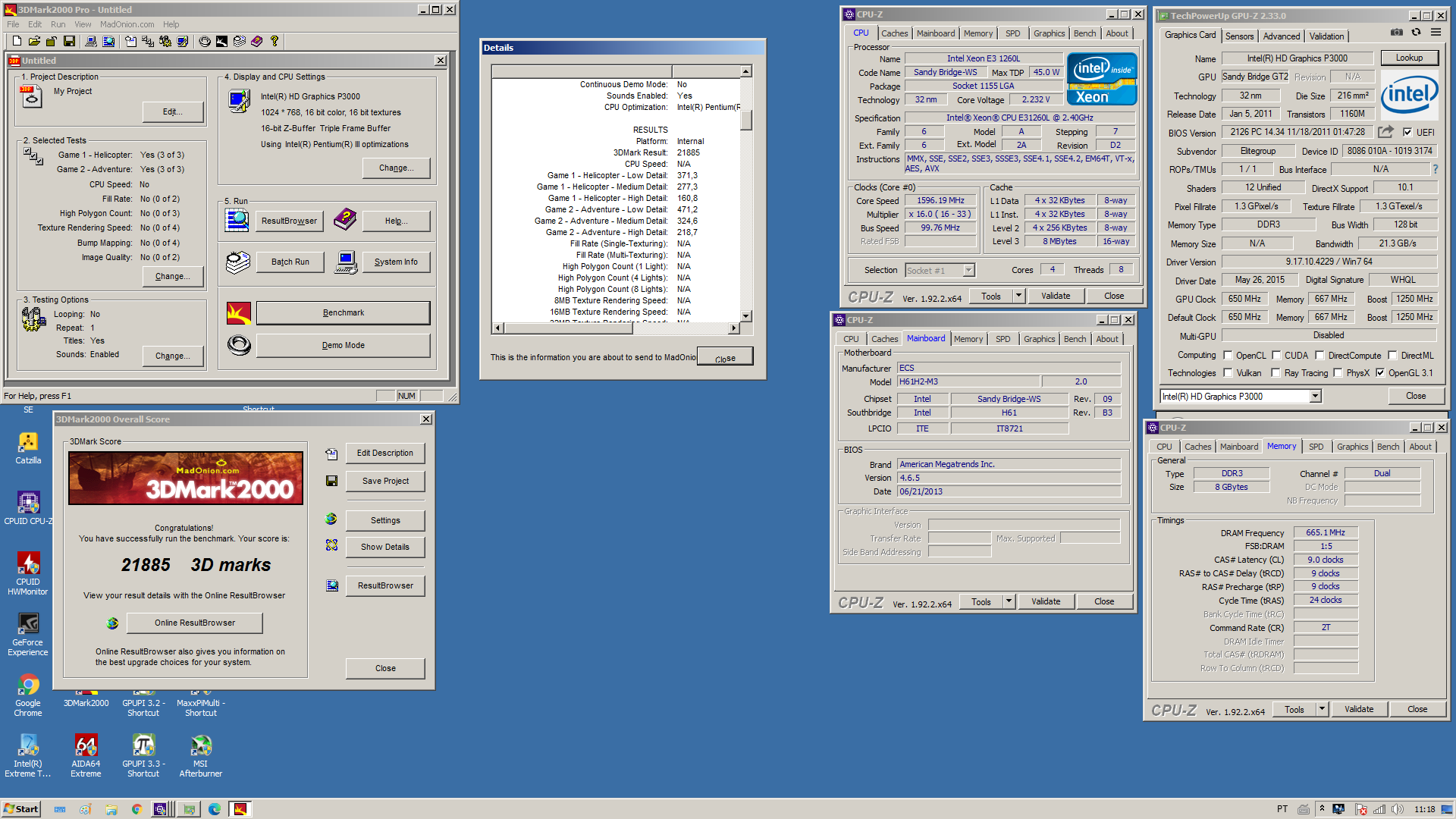Toggle the OpenGL 3.1 checkbox

[x=1380, y=372]
